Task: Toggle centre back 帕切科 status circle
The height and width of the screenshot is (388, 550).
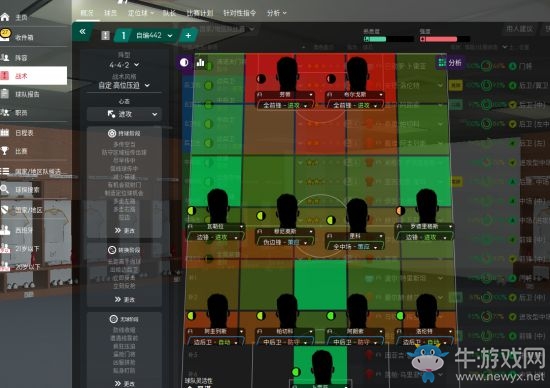Action: tap(261, 316)
